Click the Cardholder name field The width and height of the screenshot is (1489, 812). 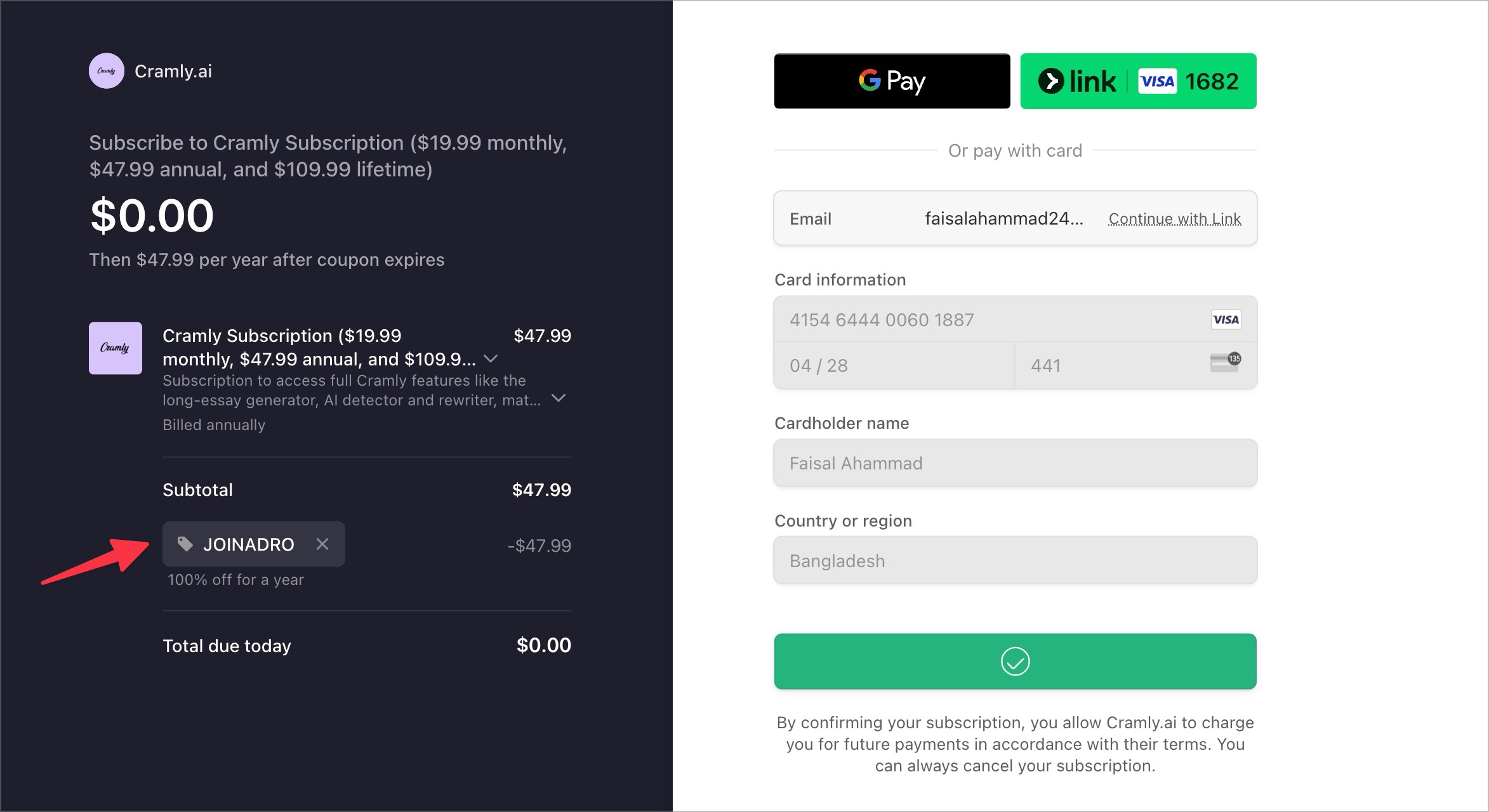coord(1015,464)
